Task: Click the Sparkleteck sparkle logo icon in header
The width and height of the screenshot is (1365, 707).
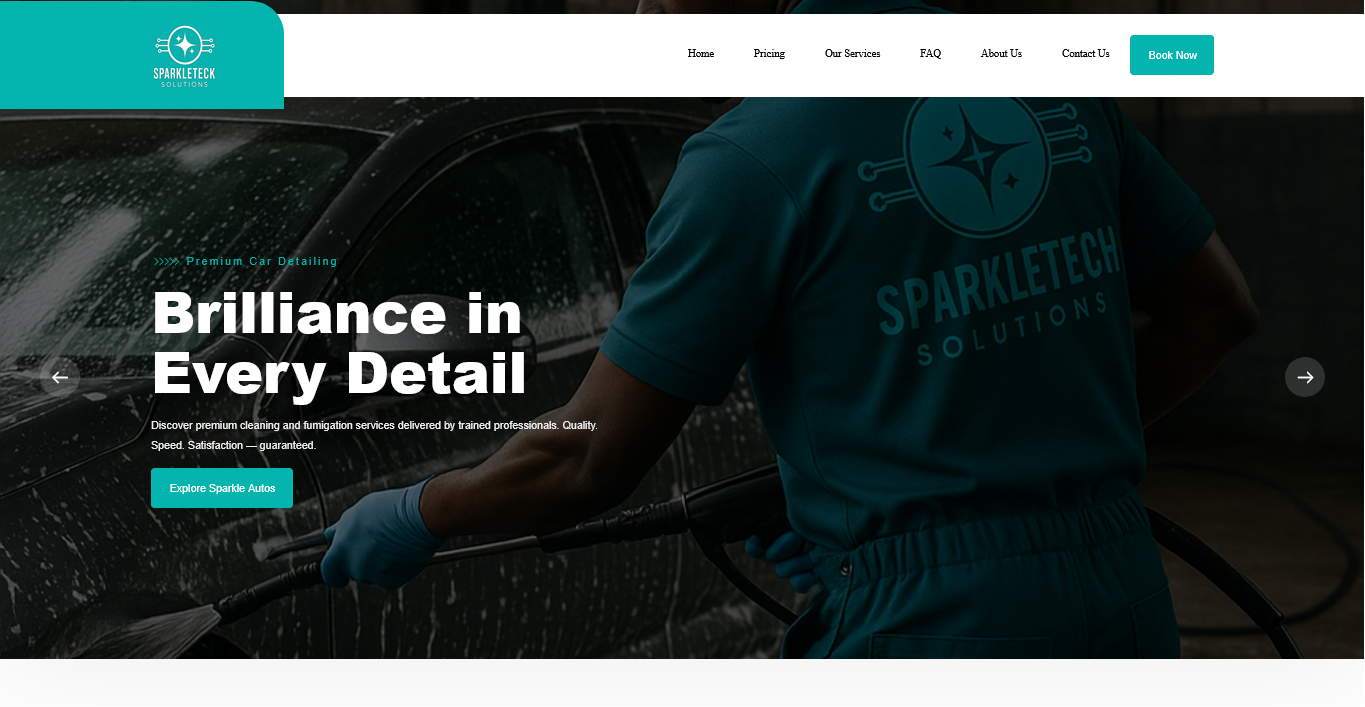Action: pyautogui.click(x=185, y=45)
